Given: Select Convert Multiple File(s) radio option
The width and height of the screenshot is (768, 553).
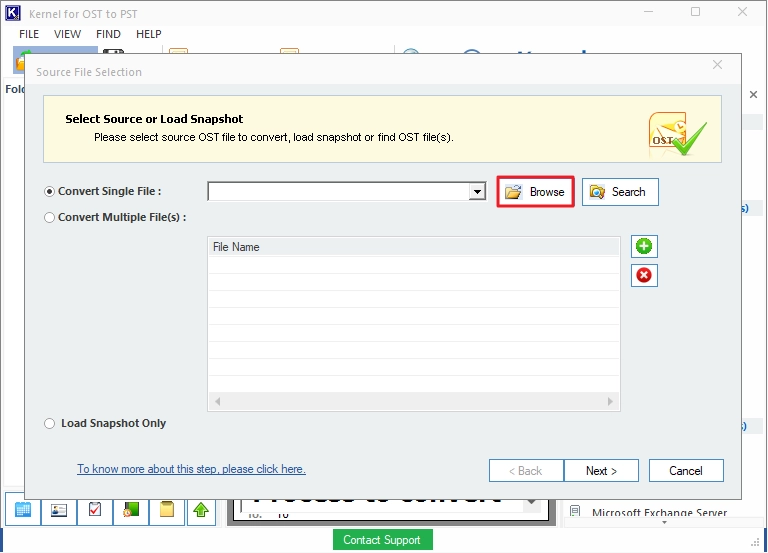Looking at the screenshot, I should 49,217.
